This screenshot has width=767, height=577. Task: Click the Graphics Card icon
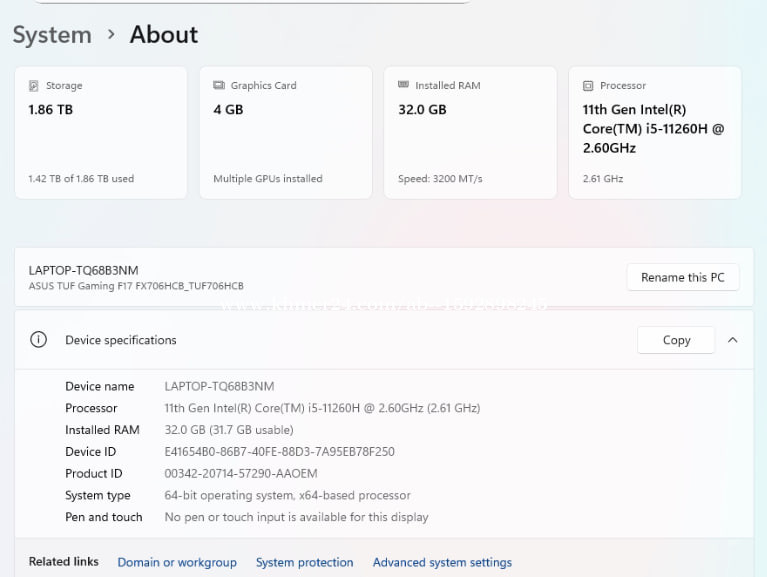tap(219, 86)
